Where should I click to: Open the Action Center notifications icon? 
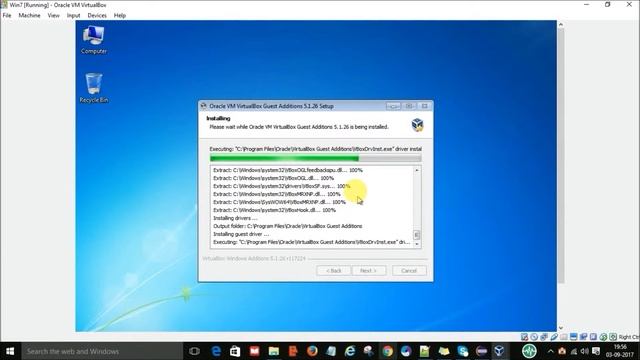[596, 351]
